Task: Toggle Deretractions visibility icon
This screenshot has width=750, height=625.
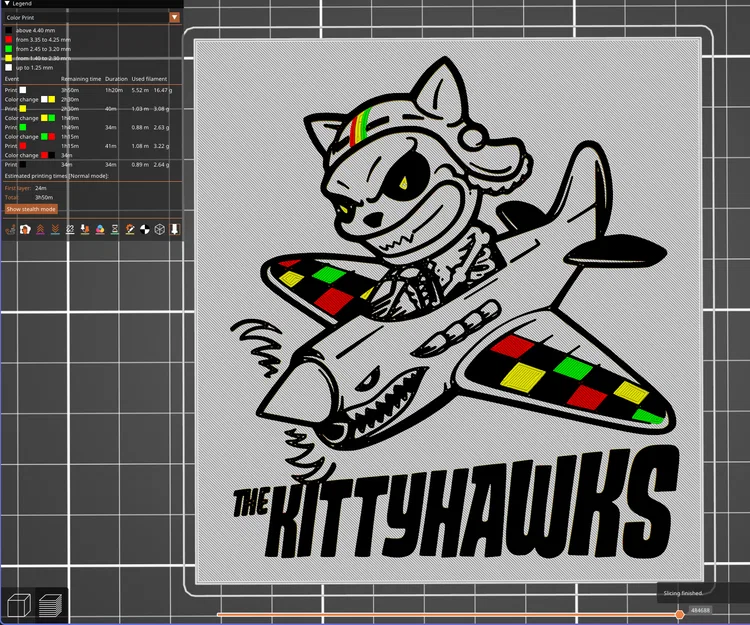Action: pyautogui.click(x=55, y=230)
